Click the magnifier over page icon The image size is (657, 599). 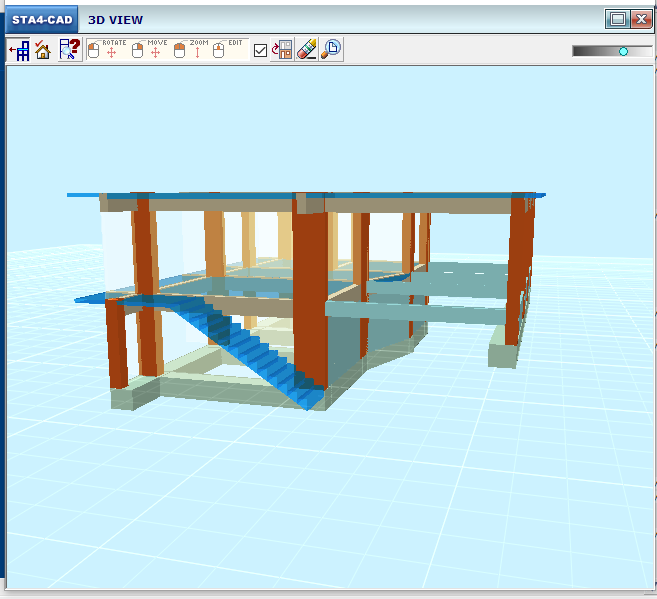pos(331,50)
